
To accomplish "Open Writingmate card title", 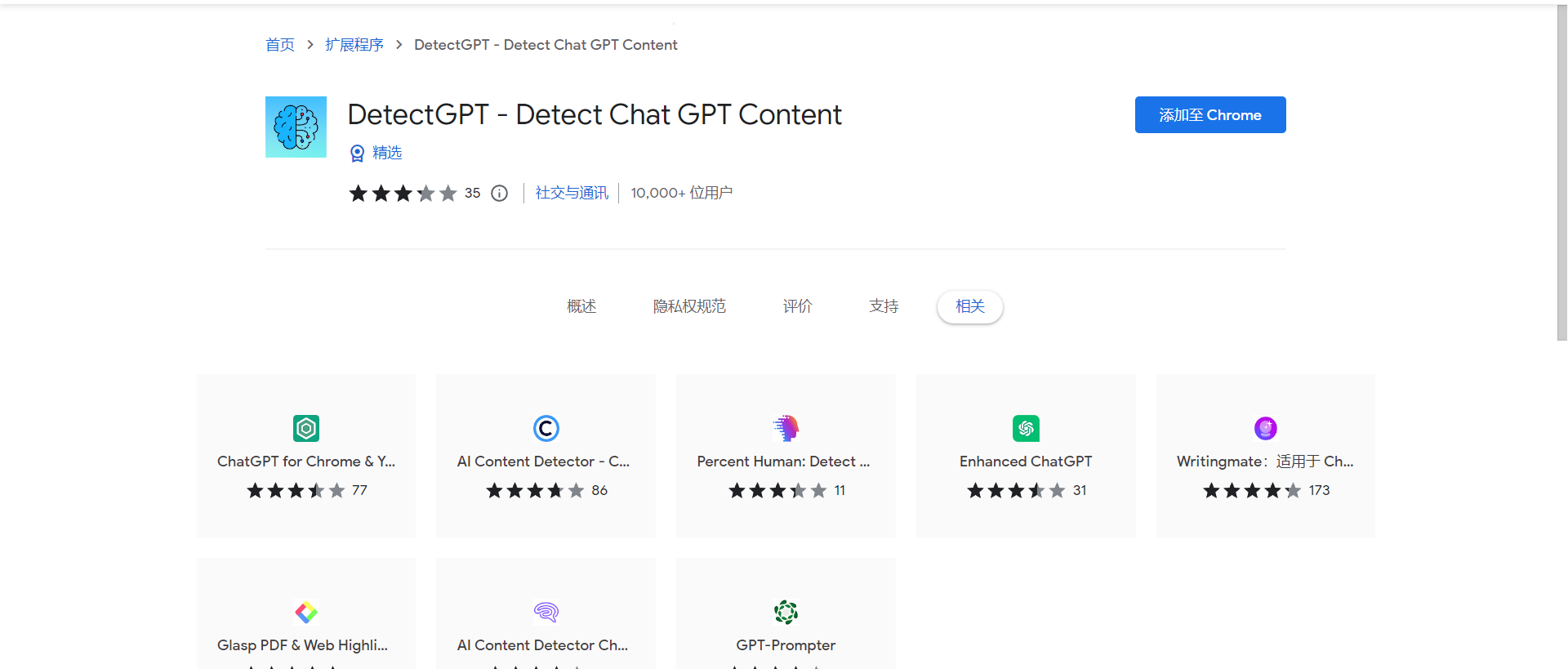I will pos(1265,462).
